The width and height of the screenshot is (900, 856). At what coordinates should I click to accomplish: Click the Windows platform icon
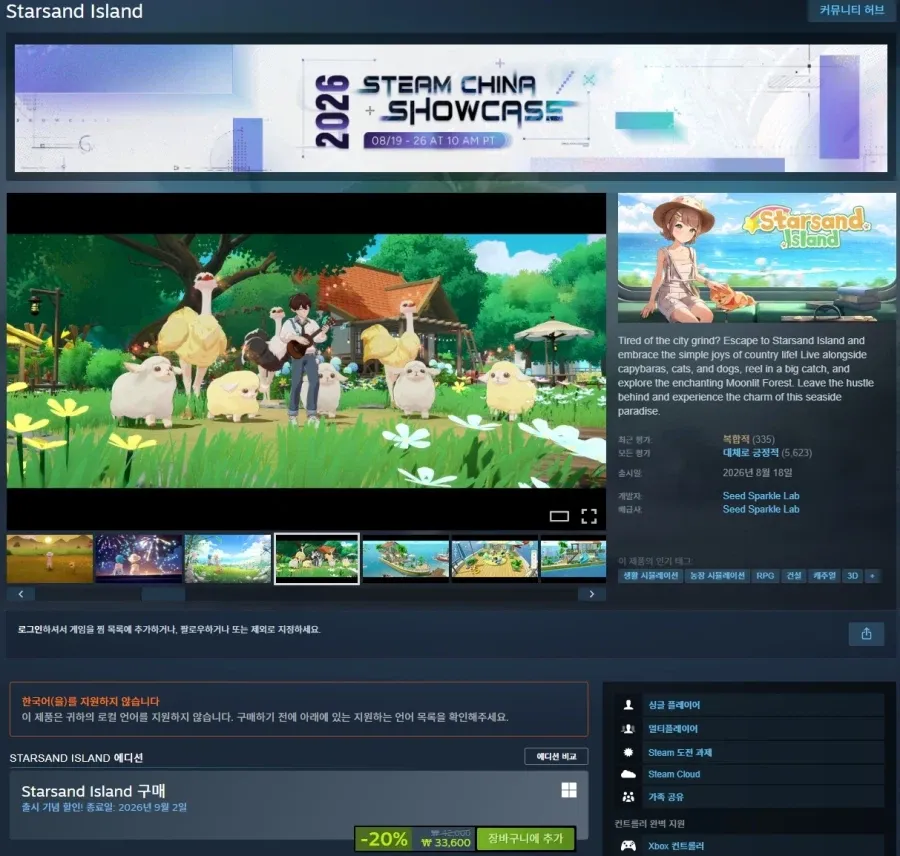[569, 790]
